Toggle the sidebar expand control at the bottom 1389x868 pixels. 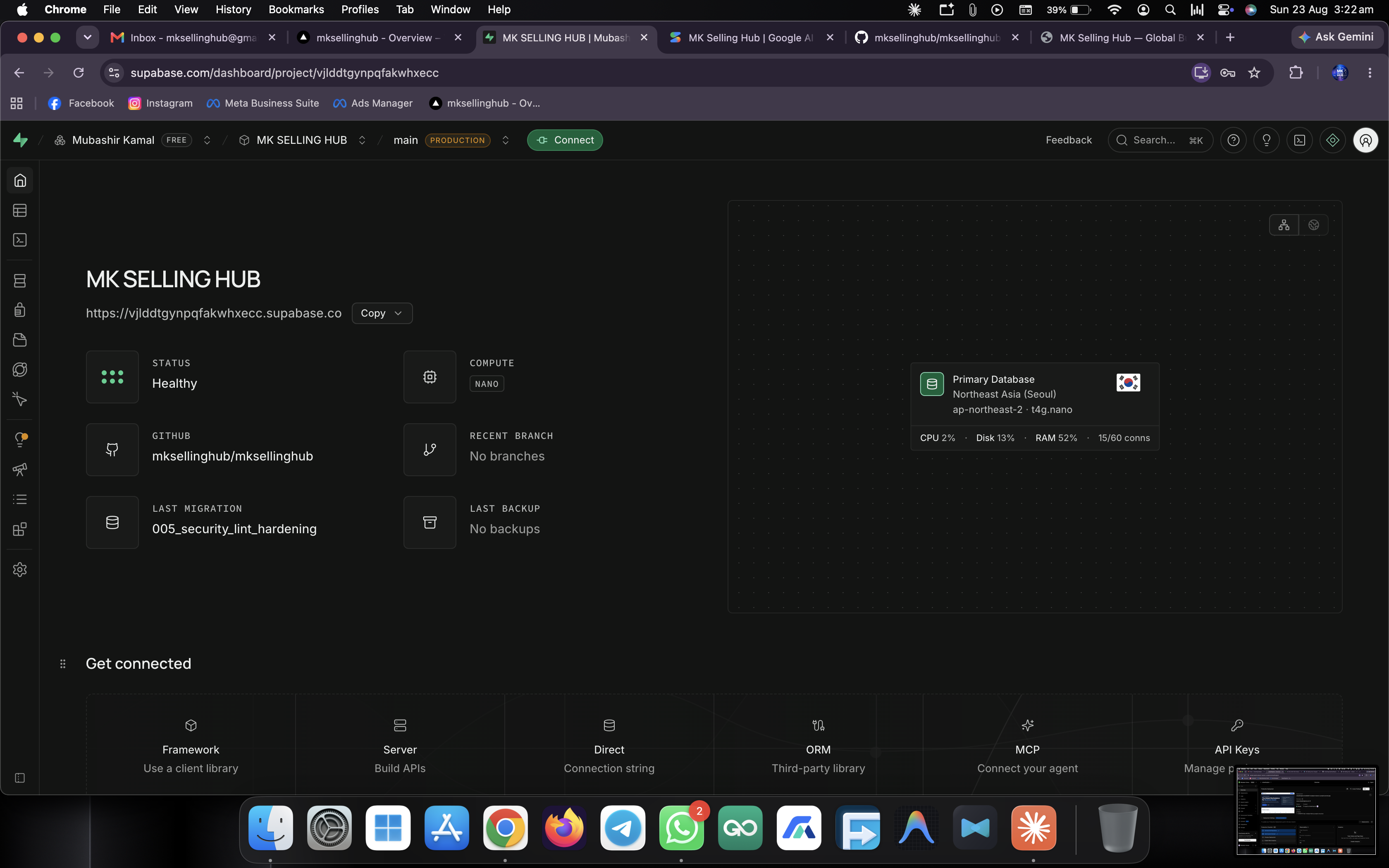click(20, 778)
